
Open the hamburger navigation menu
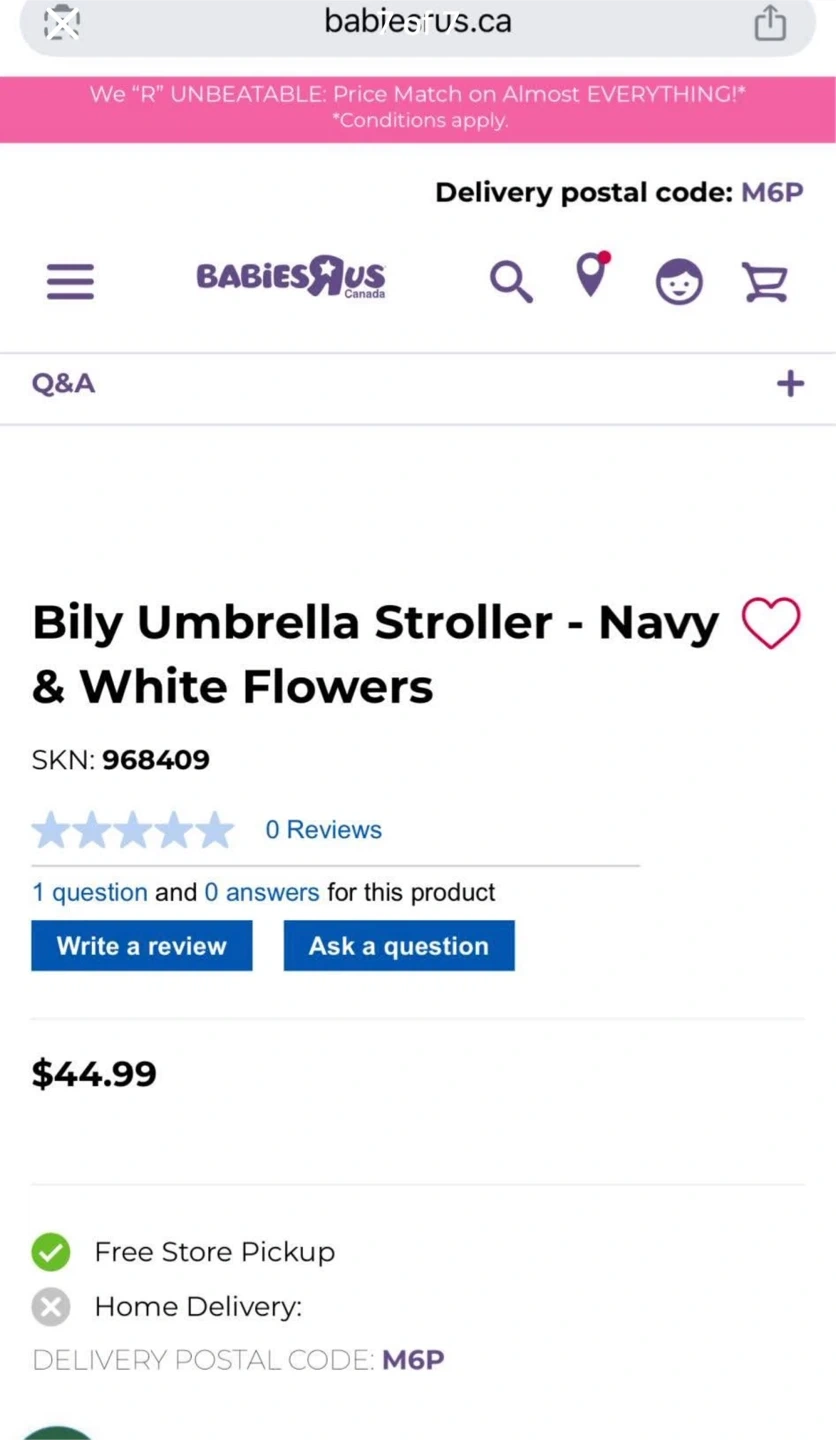click(x=70, y=282)
